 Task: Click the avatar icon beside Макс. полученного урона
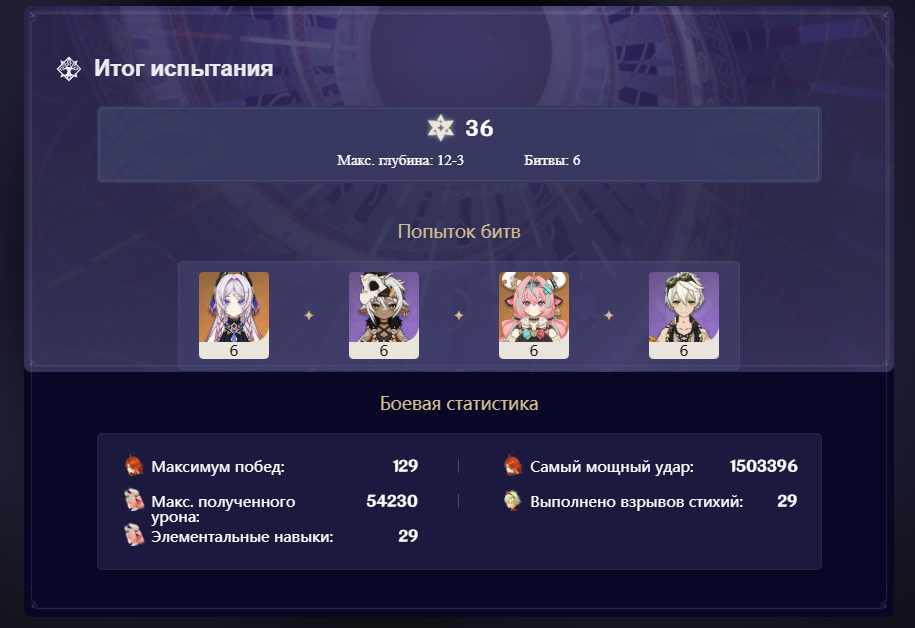coord(134,500)
